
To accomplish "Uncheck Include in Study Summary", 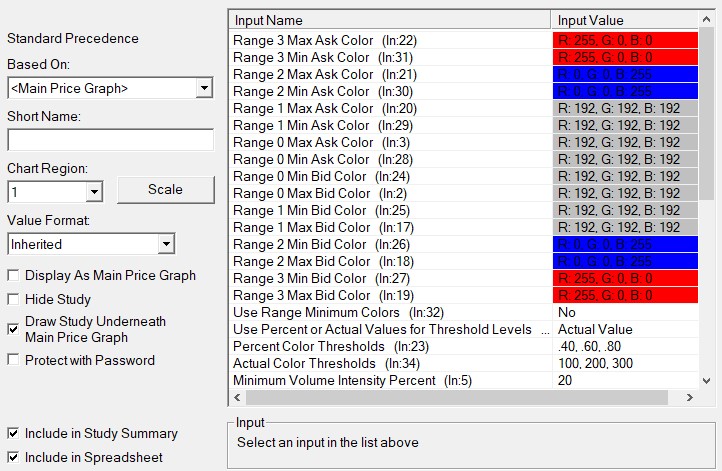I will point(14,434).
